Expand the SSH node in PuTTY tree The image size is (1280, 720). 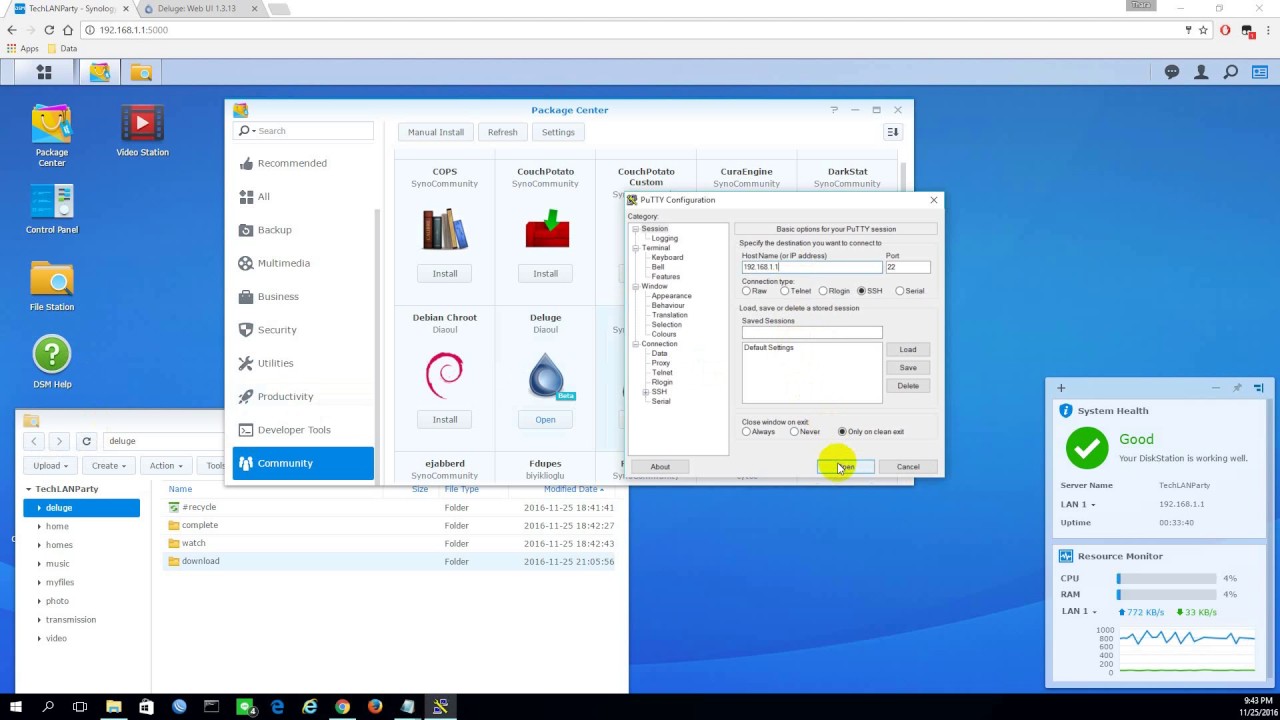[645, 392]
